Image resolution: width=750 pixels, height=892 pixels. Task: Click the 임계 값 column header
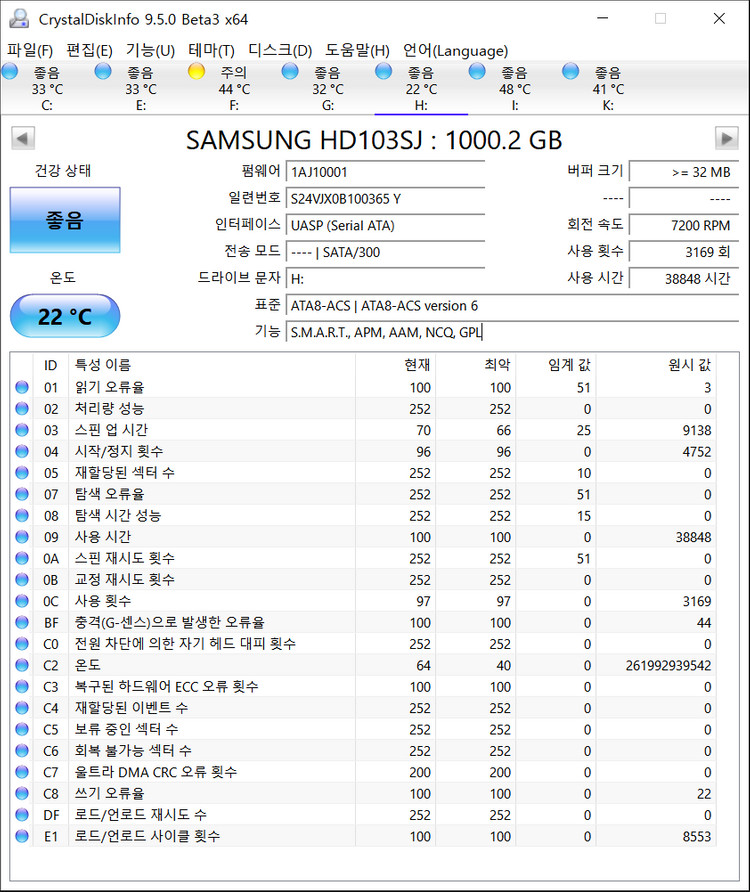pos(556,365)
